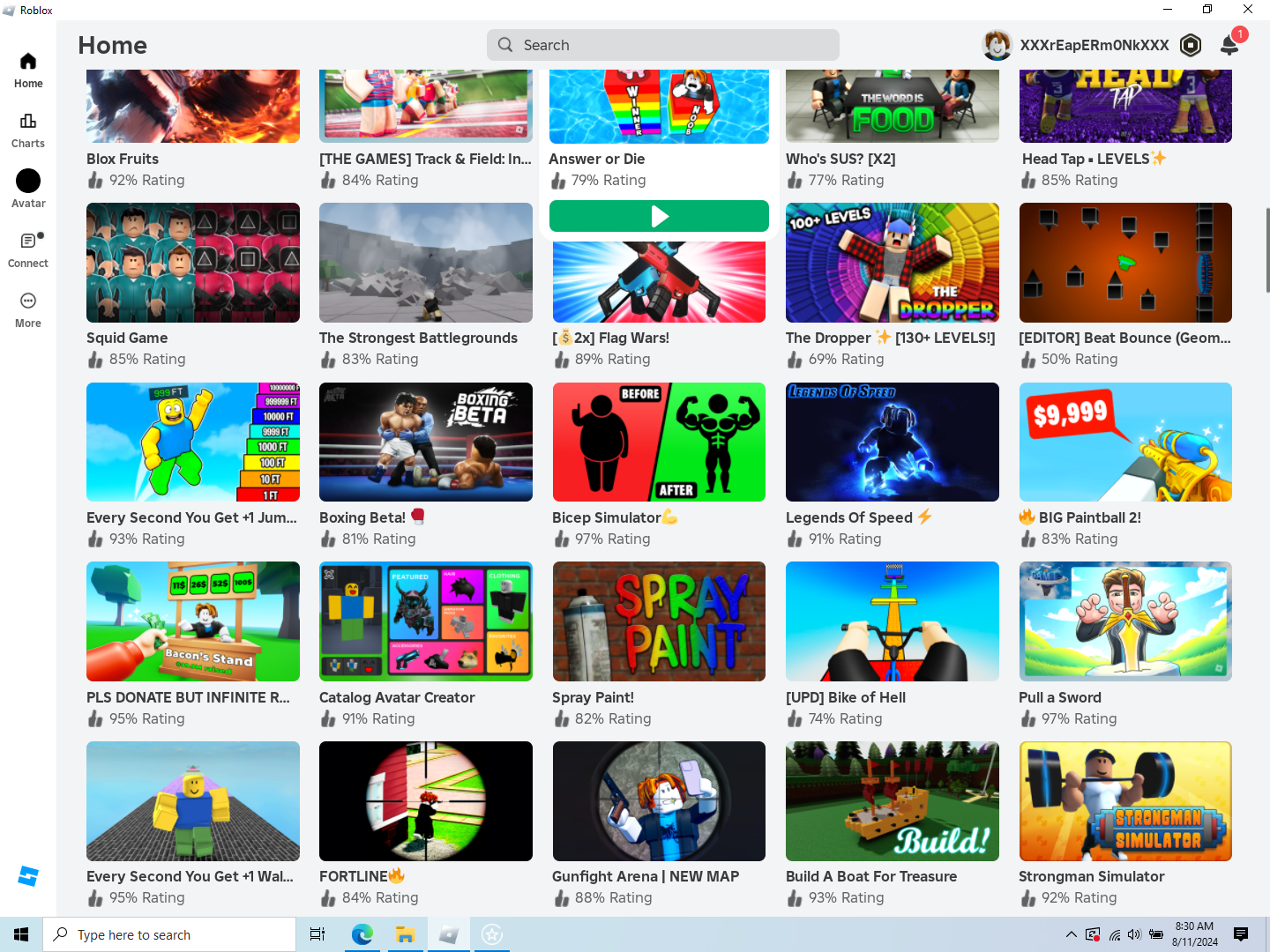Open the BIG Paintball 2! thumbnail
The height and width of the screenshot is (952, 1270).
(x=1125, y=443)
